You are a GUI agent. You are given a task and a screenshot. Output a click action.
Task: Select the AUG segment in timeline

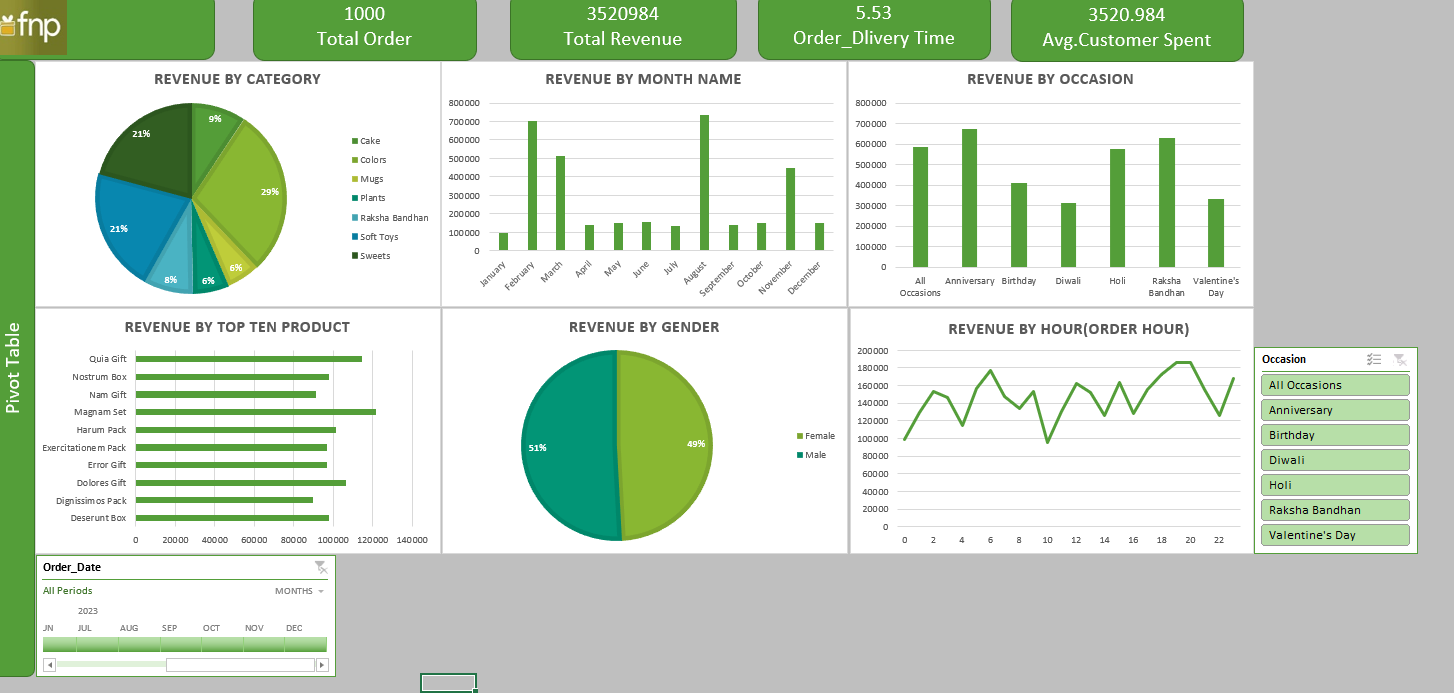140,644
